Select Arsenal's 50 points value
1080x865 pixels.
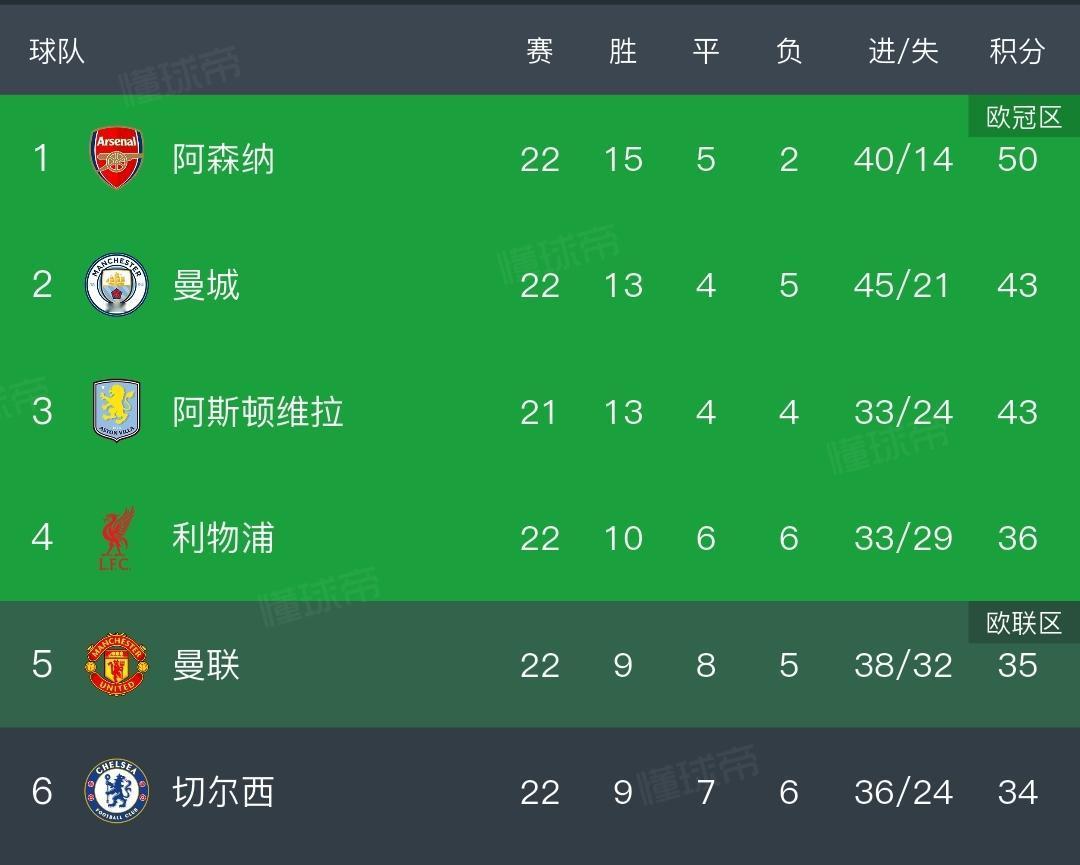click(1017, 159)
